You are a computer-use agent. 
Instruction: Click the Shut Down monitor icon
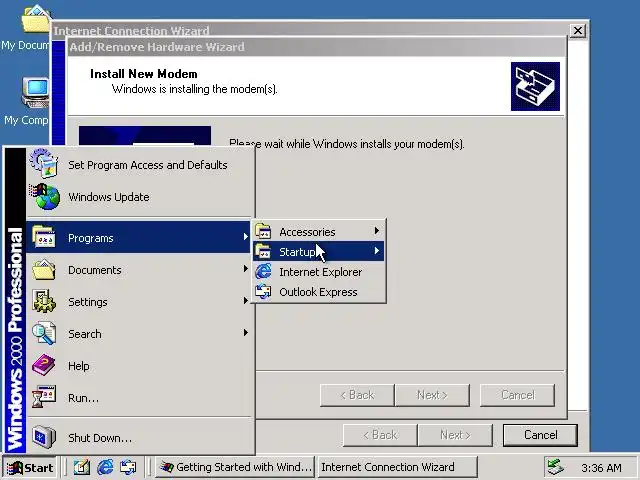[x=44, y=437]
